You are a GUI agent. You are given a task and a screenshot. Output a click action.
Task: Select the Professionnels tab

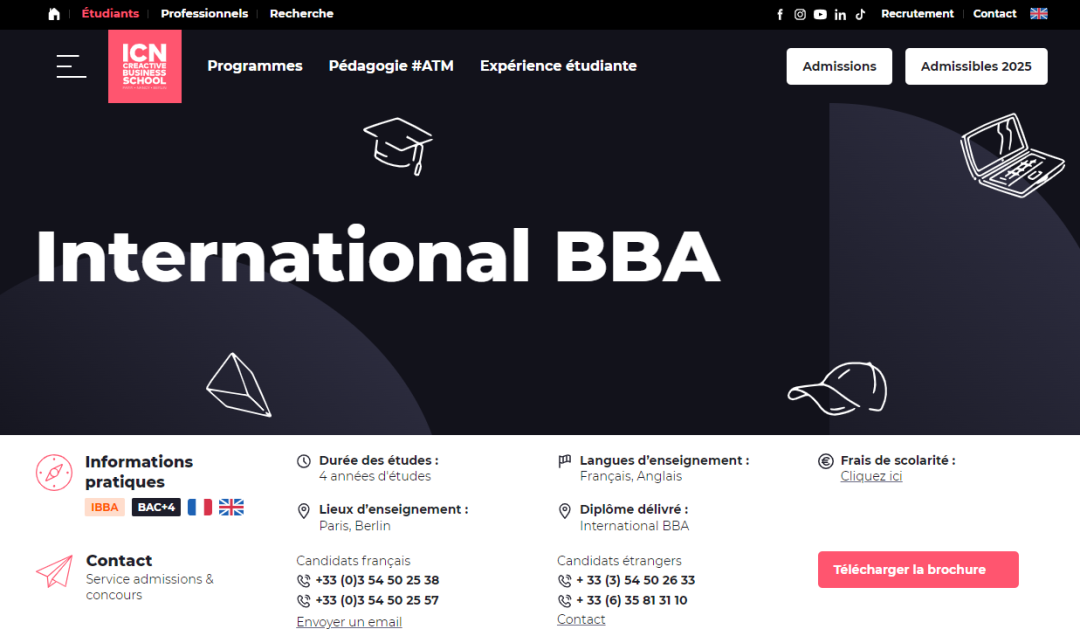point(204,14)
